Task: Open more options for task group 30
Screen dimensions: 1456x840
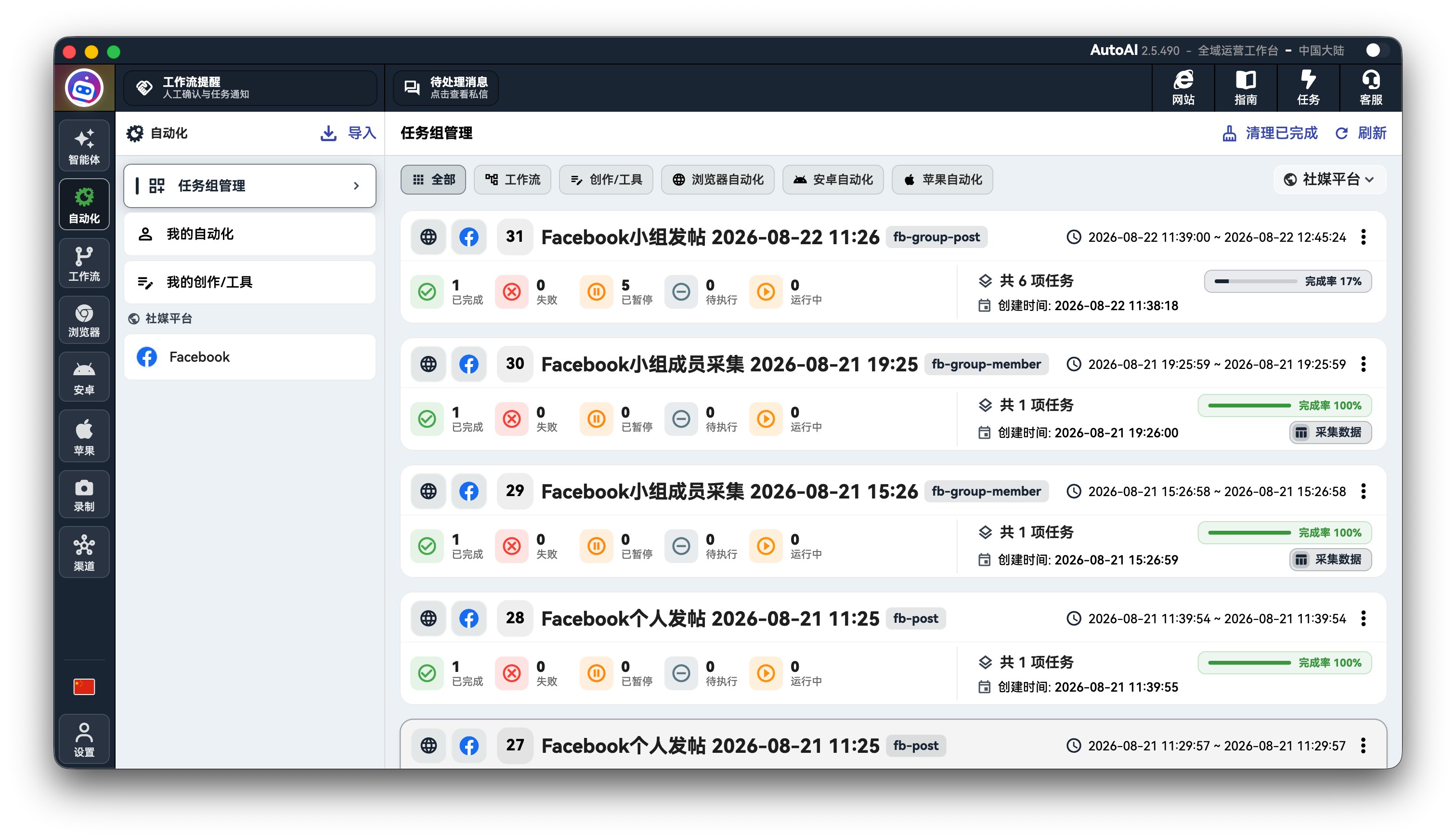Action: pyautogui.click(x=1363, y=364)
